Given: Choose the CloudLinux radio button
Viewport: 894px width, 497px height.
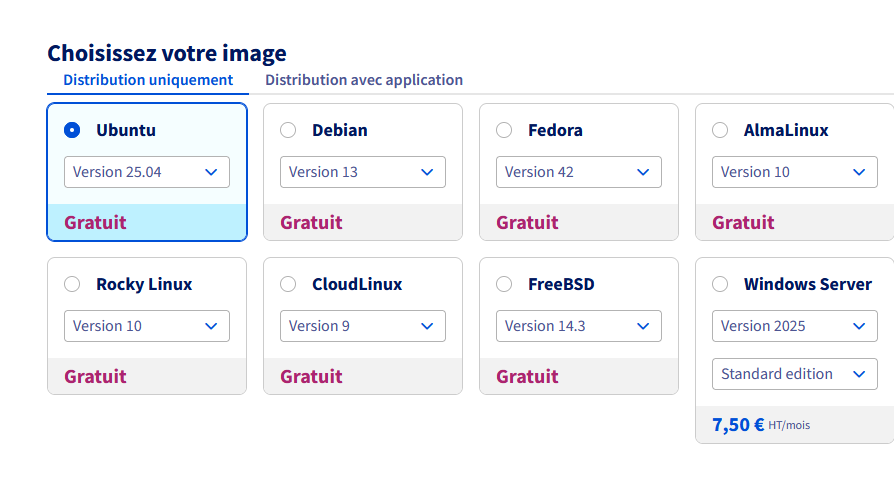Looking at the screenshot, I should 288,284.
